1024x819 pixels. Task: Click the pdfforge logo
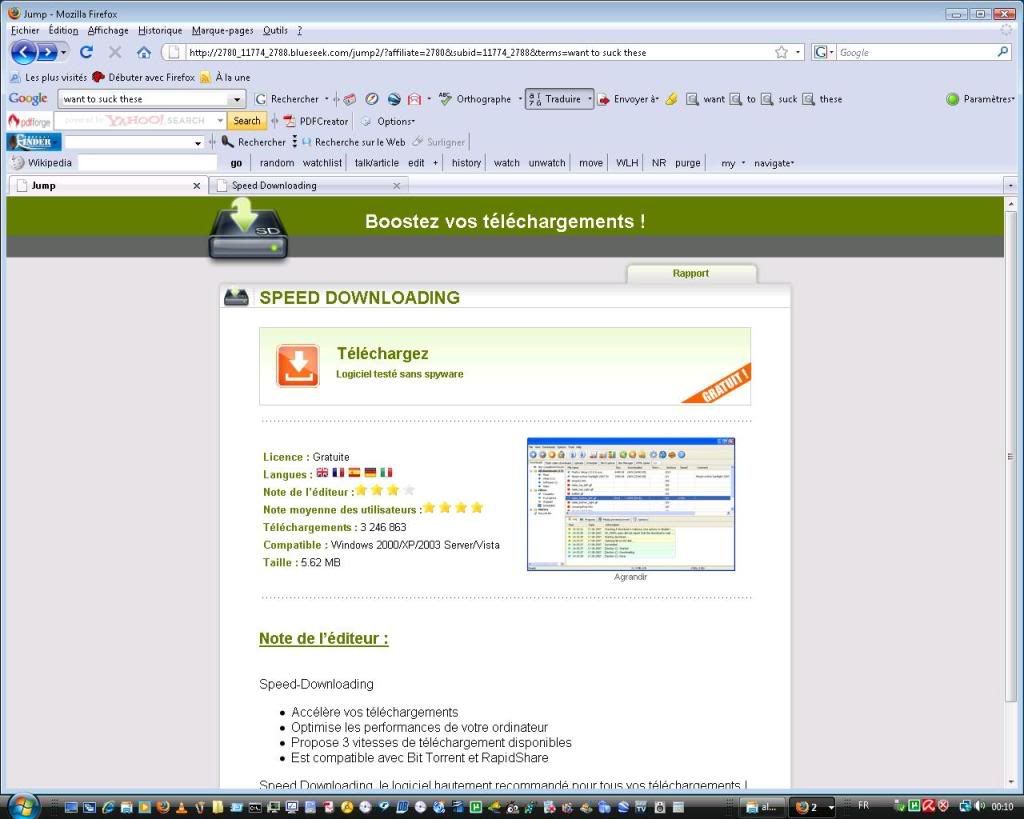pos(29,121)
